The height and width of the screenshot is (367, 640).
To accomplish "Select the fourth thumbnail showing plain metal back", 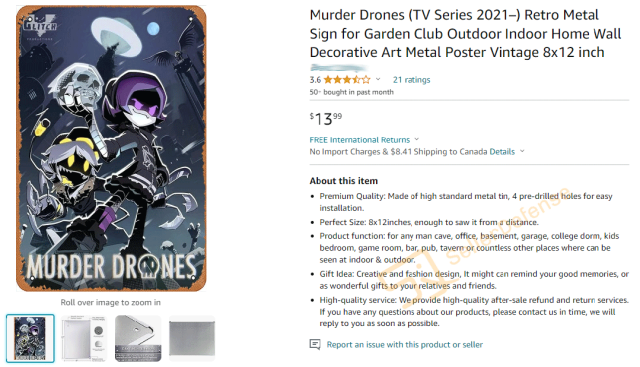I will tap(192, 338).
